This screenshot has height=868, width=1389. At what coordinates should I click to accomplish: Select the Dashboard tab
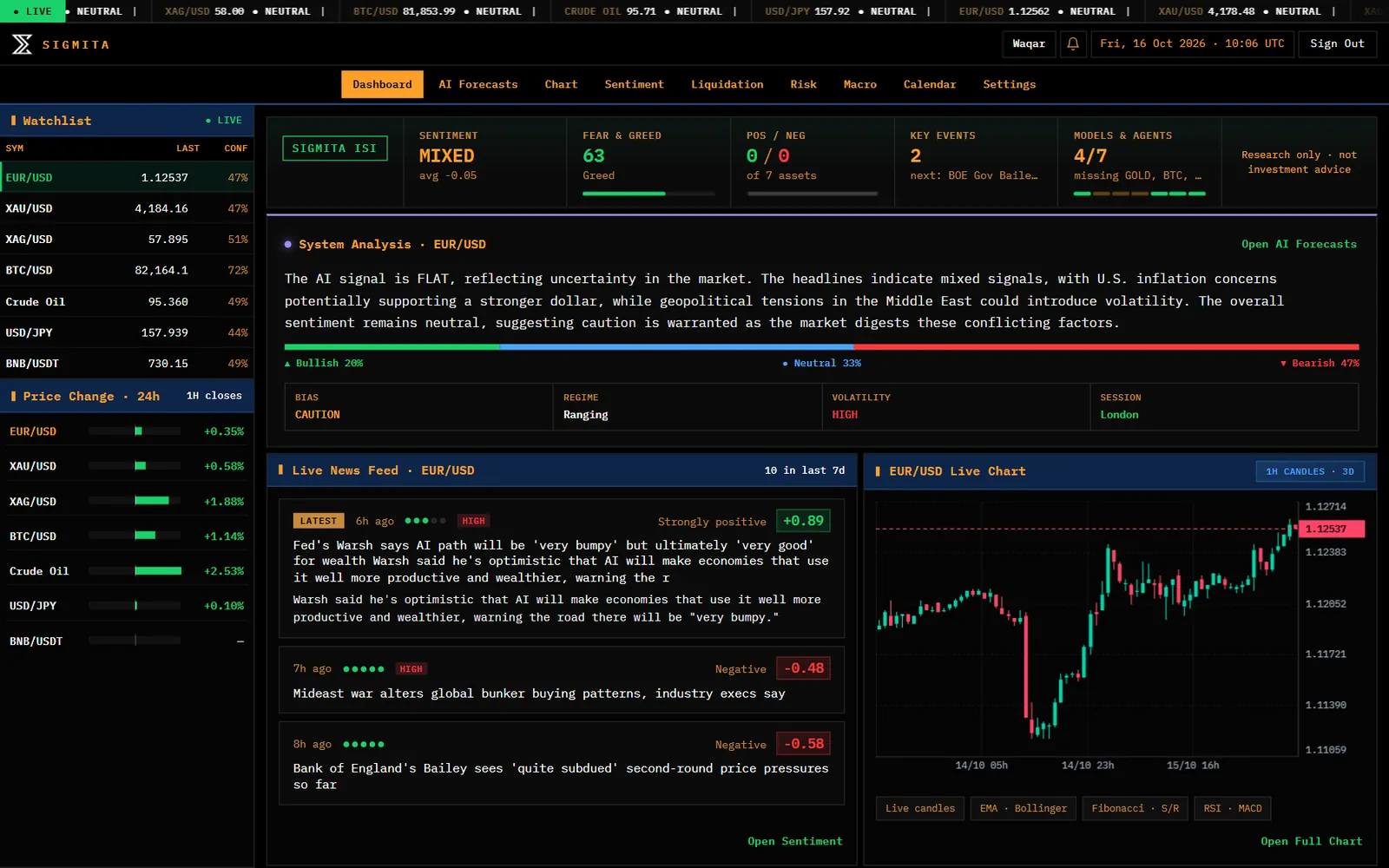click(382, 84)
